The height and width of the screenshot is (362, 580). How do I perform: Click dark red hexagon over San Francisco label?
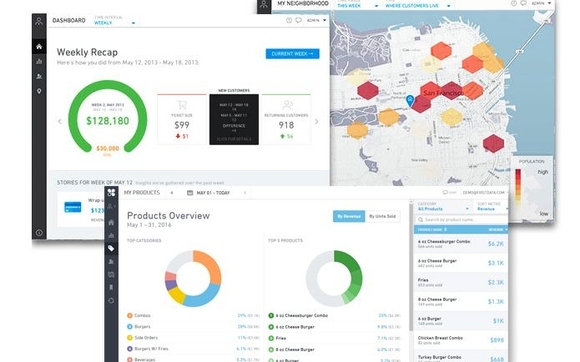coord(451,91)
